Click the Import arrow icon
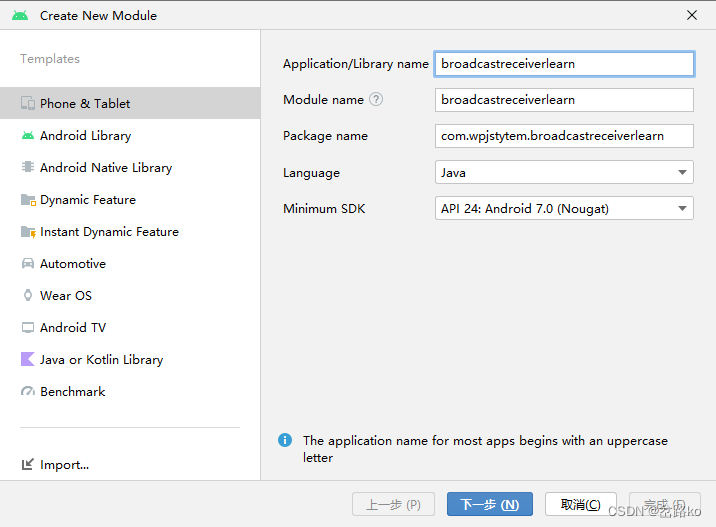This screenshot has height=527, width=716. click(x=28, y=464)
